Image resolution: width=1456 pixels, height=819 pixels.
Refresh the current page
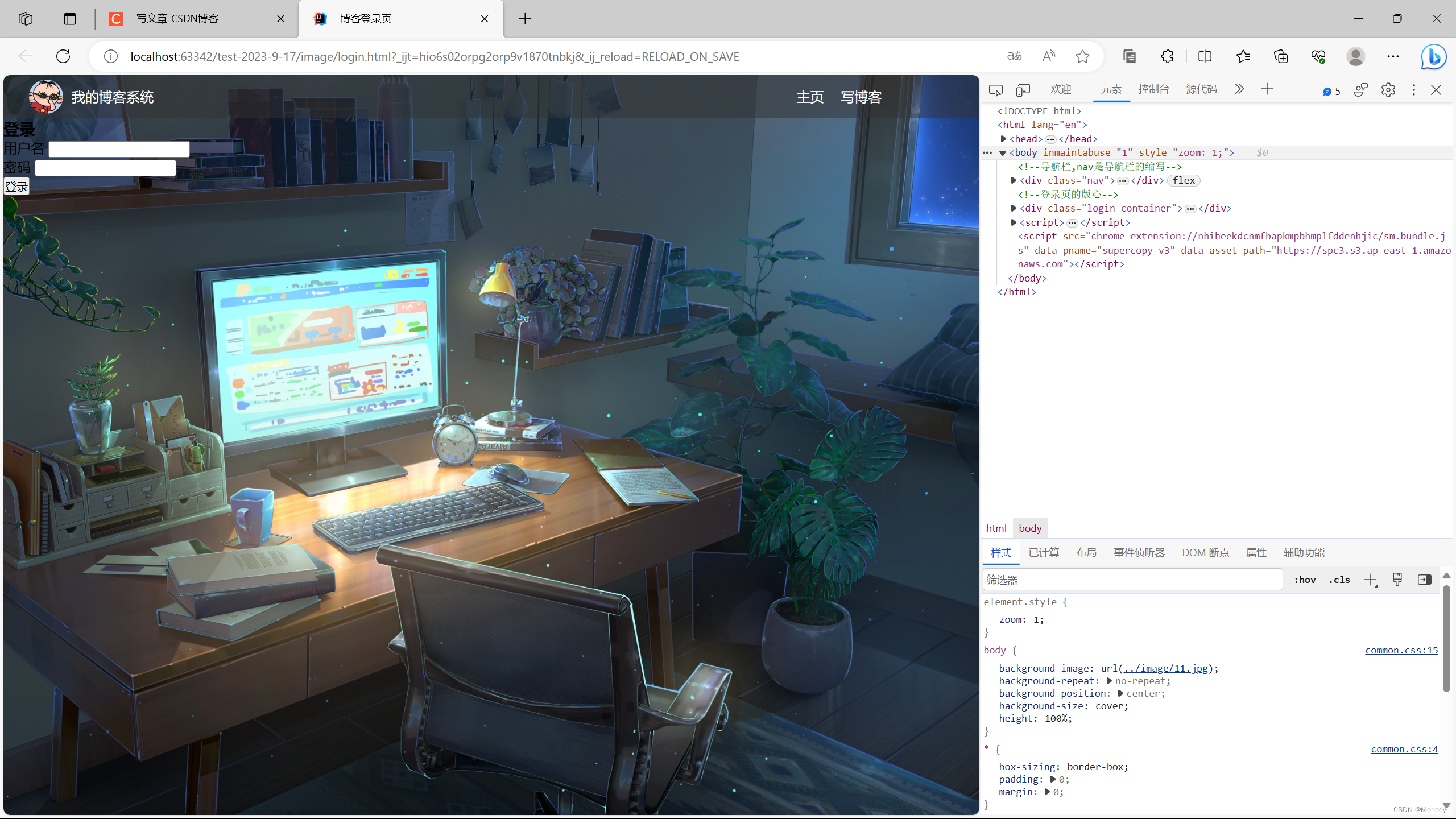[63, 56]
